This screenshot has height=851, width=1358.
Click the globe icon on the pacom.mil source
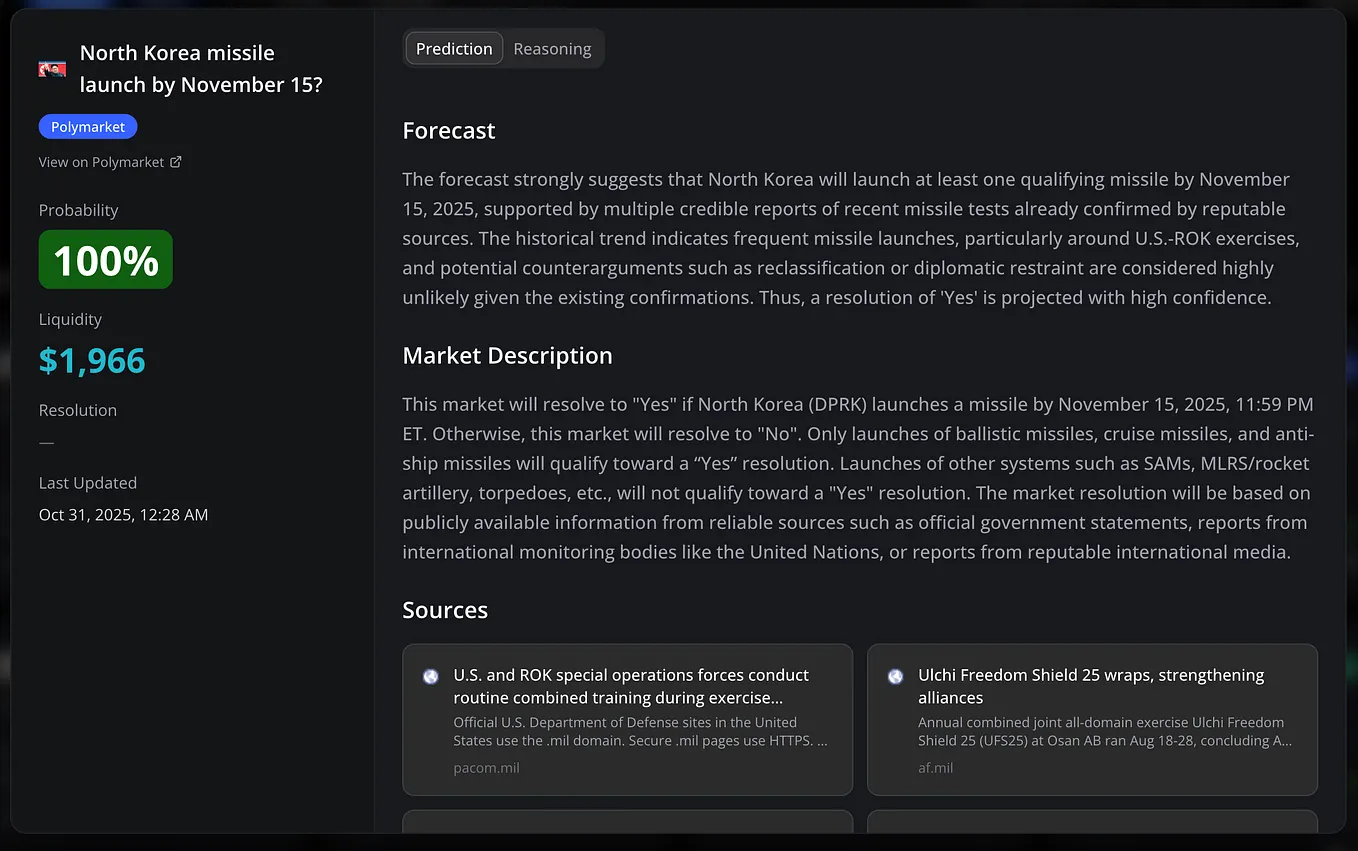click(x=430, y=676)
